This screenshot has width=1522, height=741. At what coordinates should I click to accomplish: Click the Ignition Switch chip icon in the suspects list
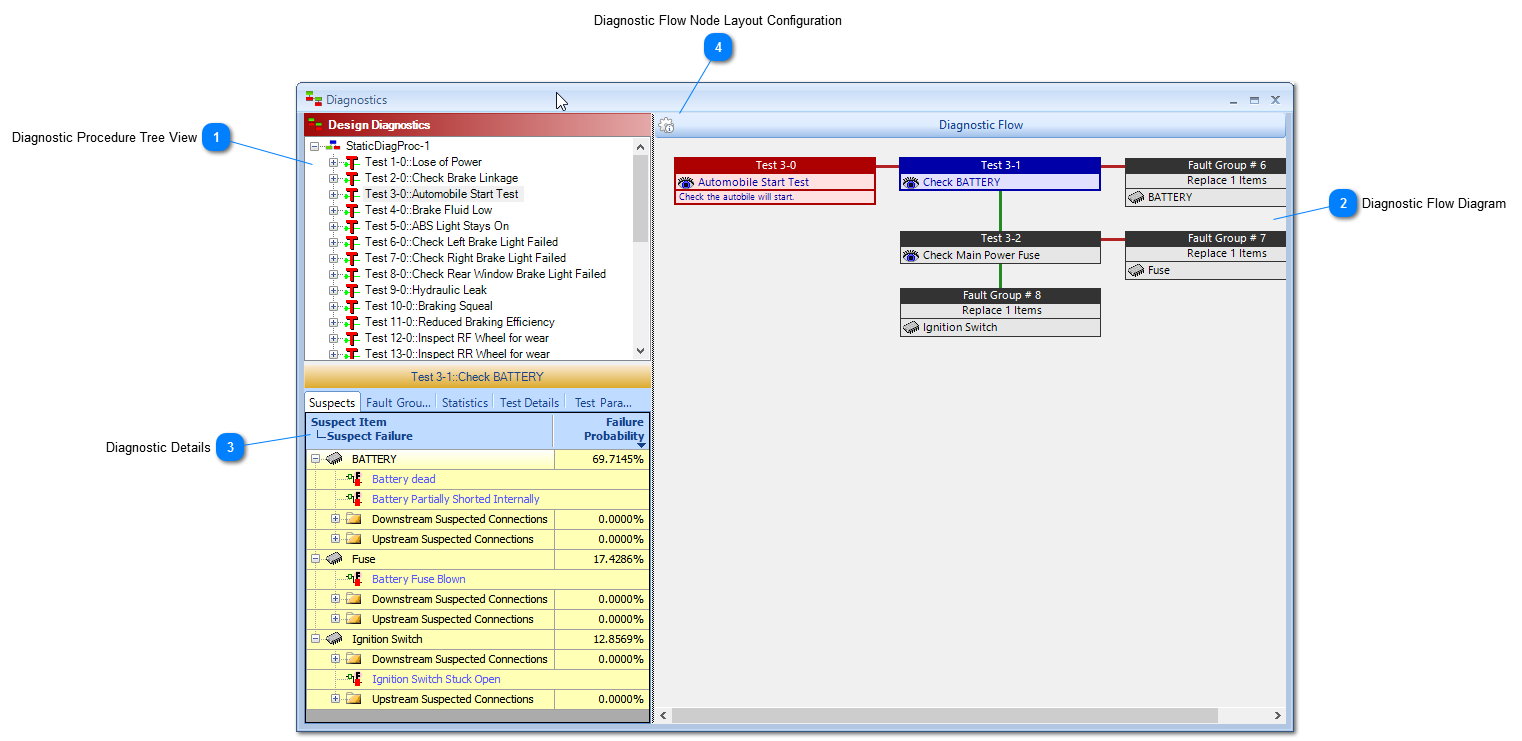pyautogui.click(x=334, y=639)
